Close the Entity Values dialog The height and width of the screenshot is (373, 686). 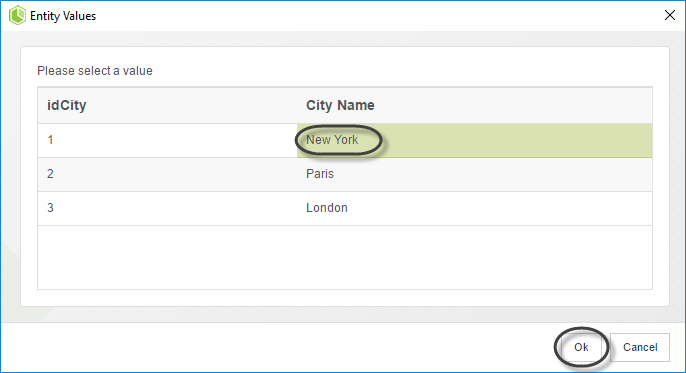point(669,15)
